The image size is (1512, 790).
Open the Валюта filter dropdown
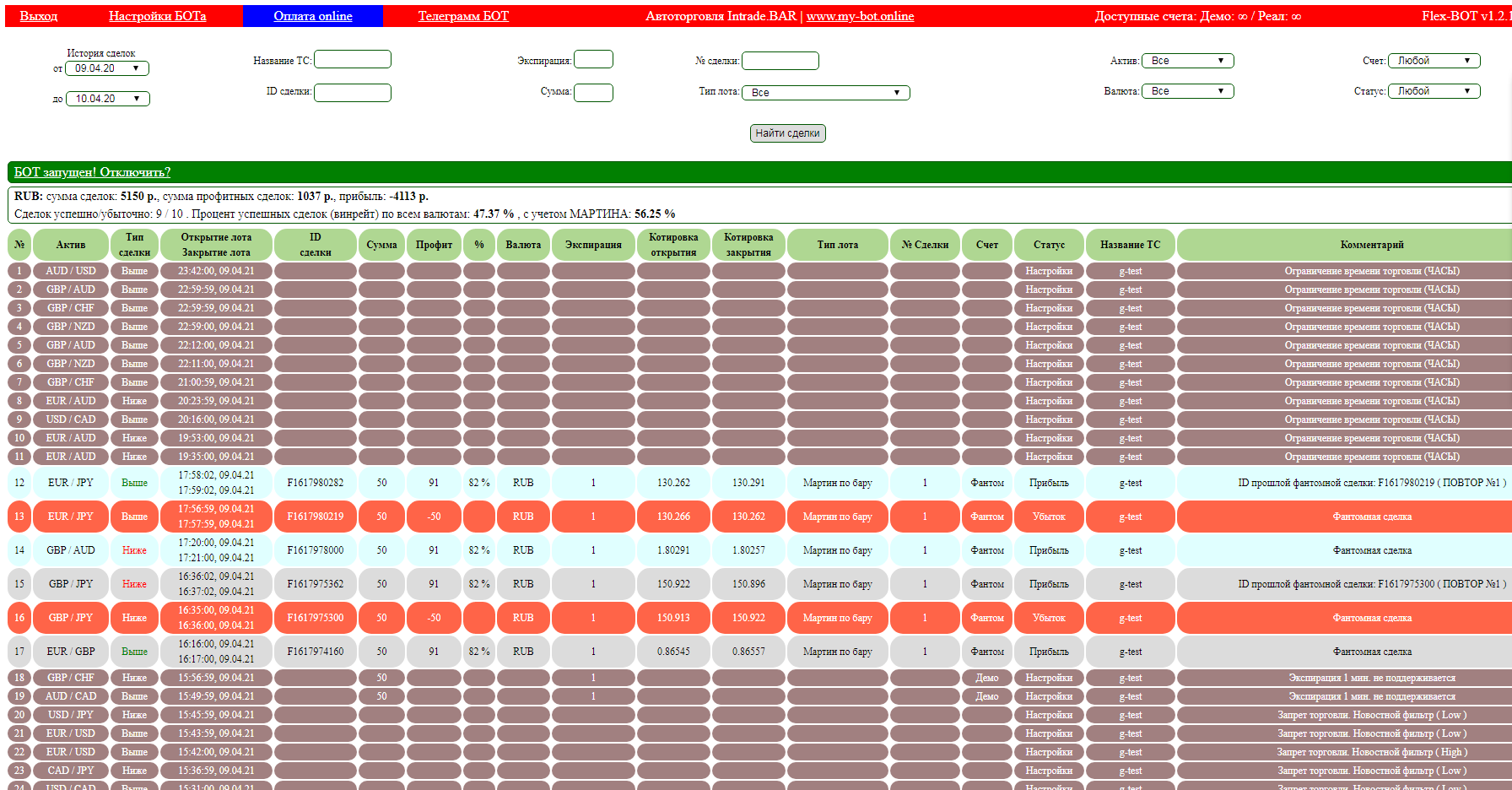(x=1188, y=91)
